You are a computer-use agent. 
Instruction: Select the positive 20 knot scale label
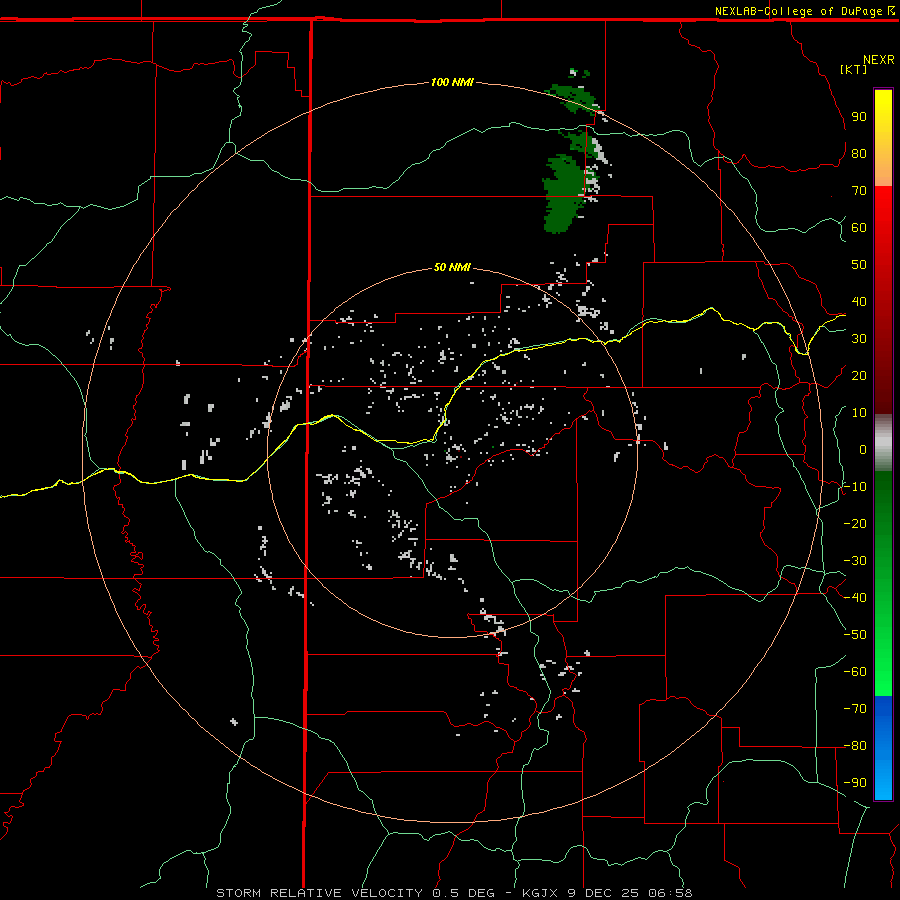pos(859,375)
